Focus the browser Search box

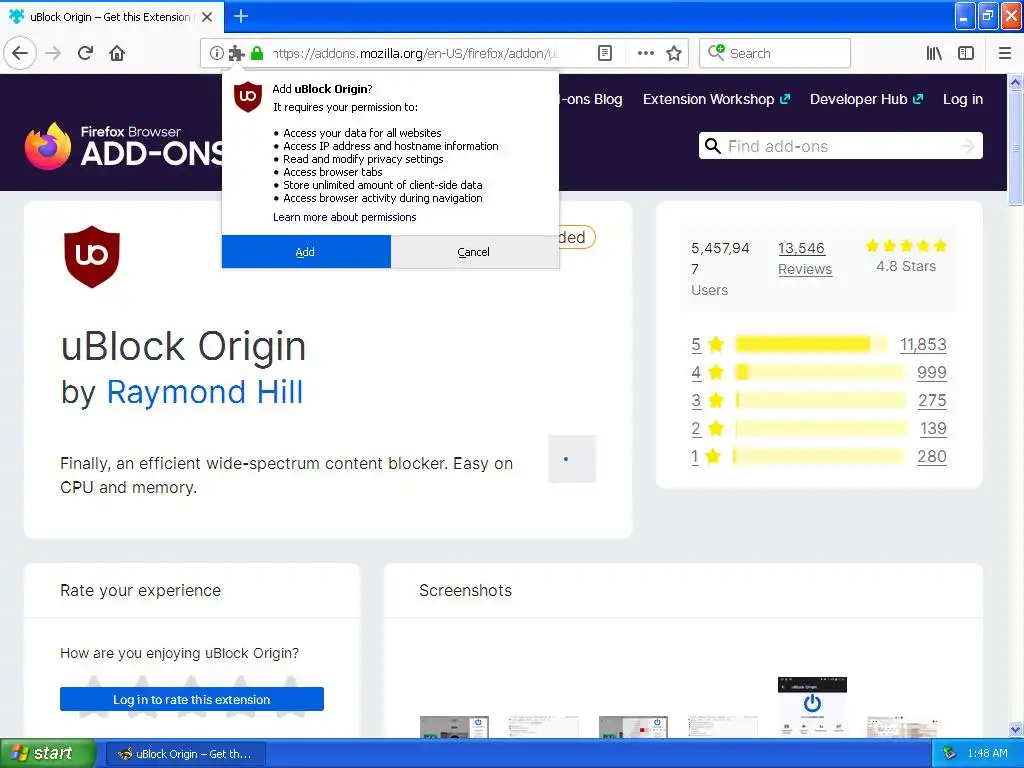775,53
